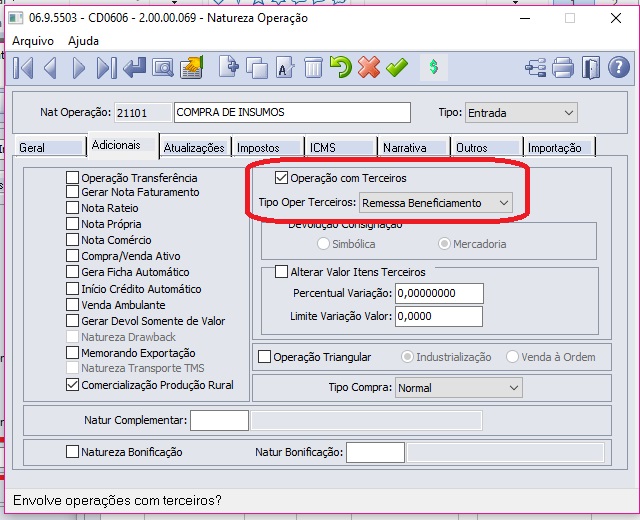Add a new record with the plus page icon

point(229,67)
